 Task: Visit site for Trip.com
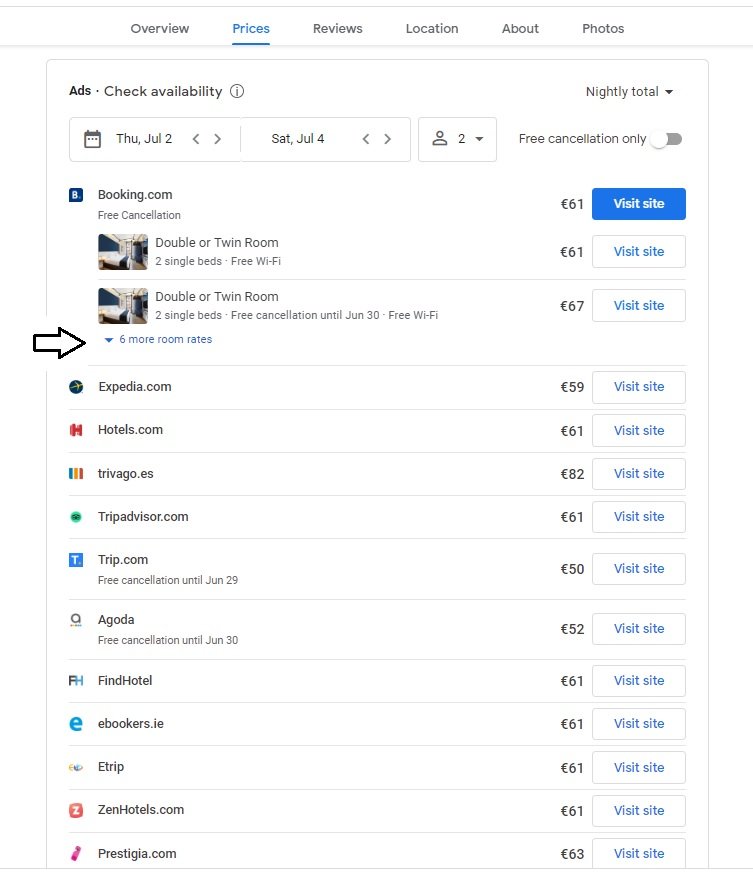click(x=639, y=568)
